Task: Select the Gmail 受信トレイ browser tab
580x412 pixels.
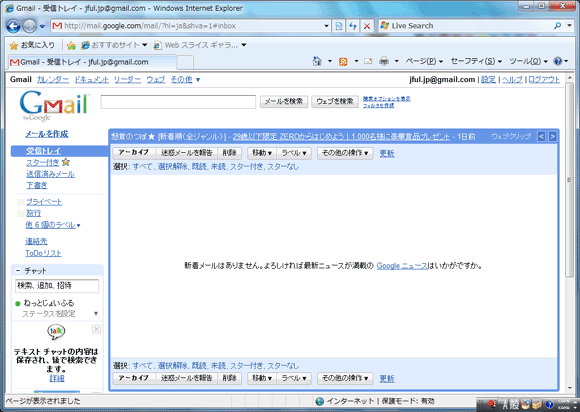Action: (92, 62)
